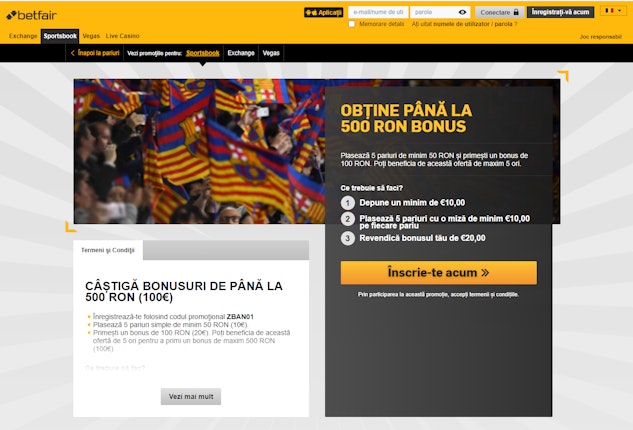Click 'Revendică bonusul tău de €20,00' text
The image size is (633, 430).
(422, 238)
